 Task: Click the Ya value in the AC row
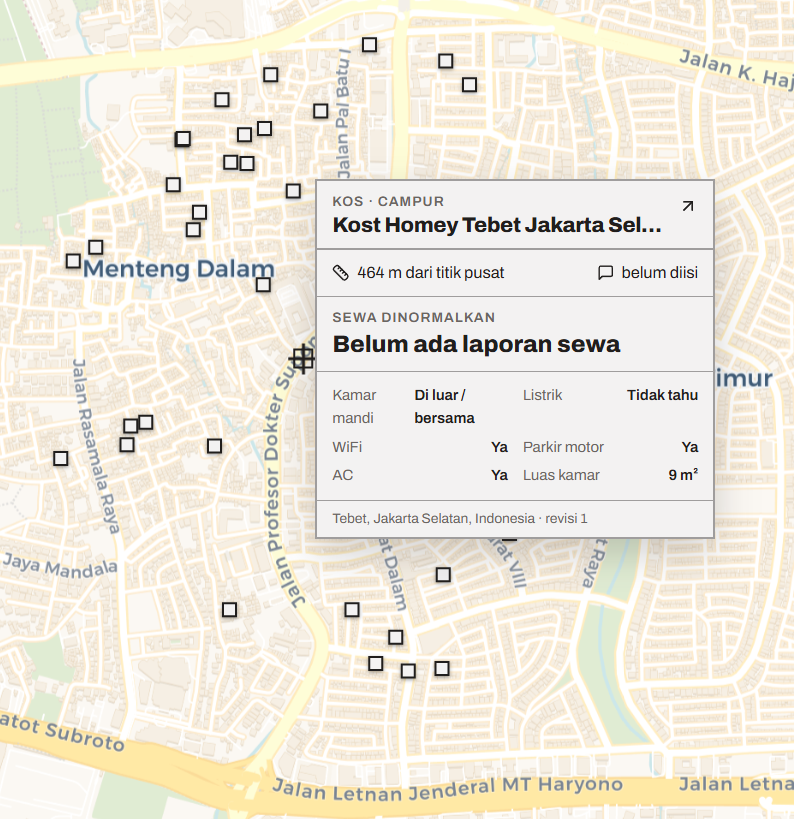[x=499, y=475]
